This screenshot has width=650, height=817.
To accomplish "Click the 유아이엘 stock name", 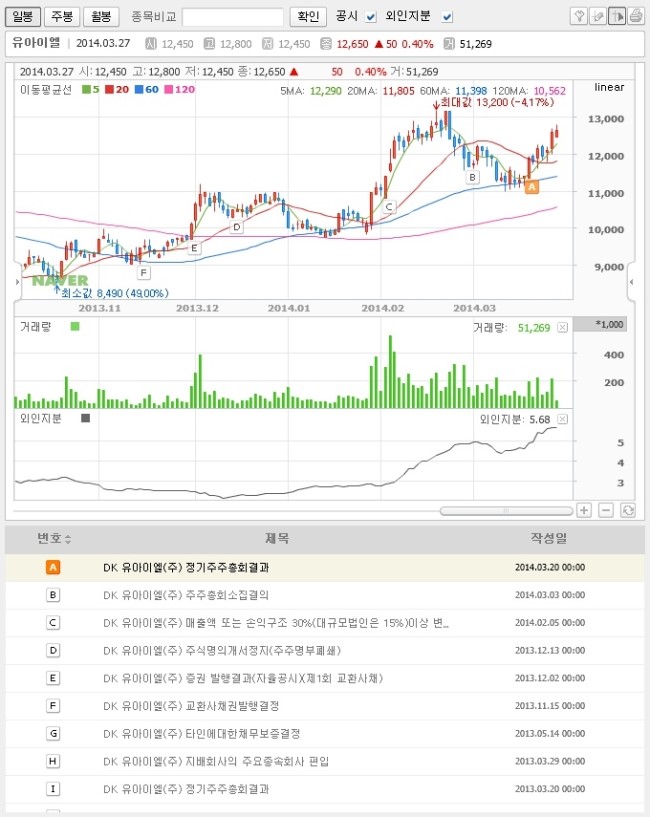I will [x=36, y=43].
